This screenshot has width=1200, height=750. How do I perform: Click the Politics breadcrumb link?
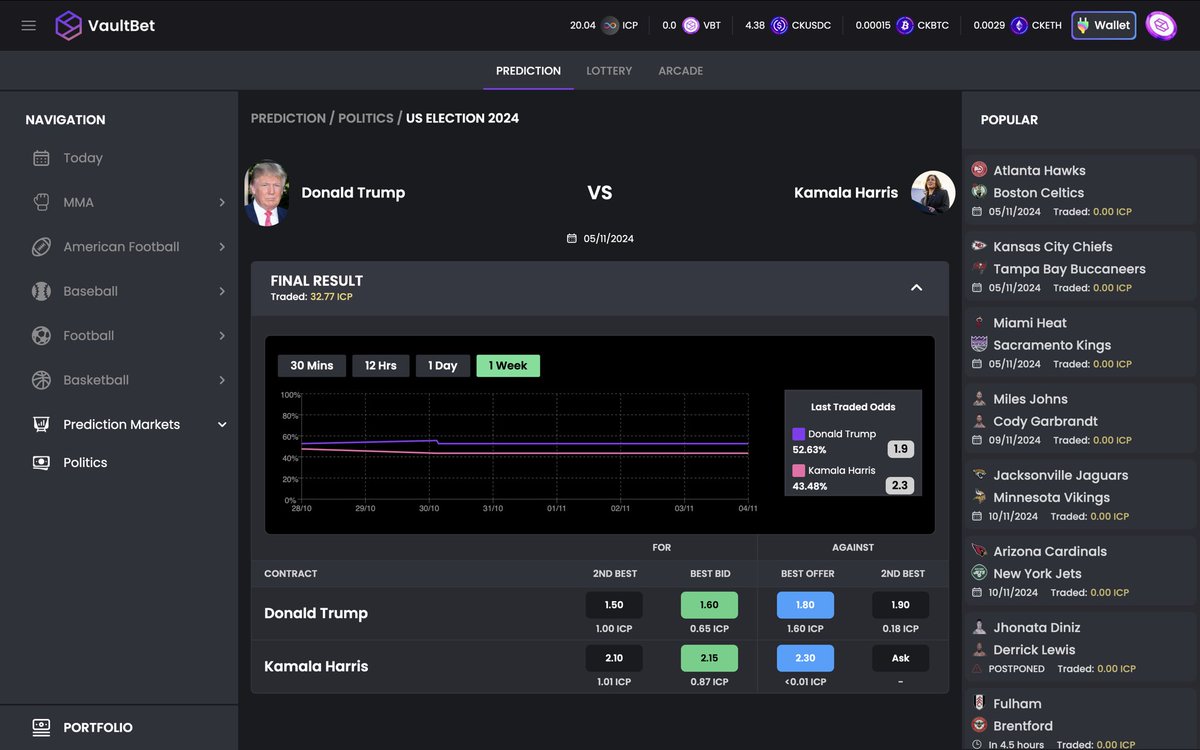pyautogui.click(x=366, y=118)
